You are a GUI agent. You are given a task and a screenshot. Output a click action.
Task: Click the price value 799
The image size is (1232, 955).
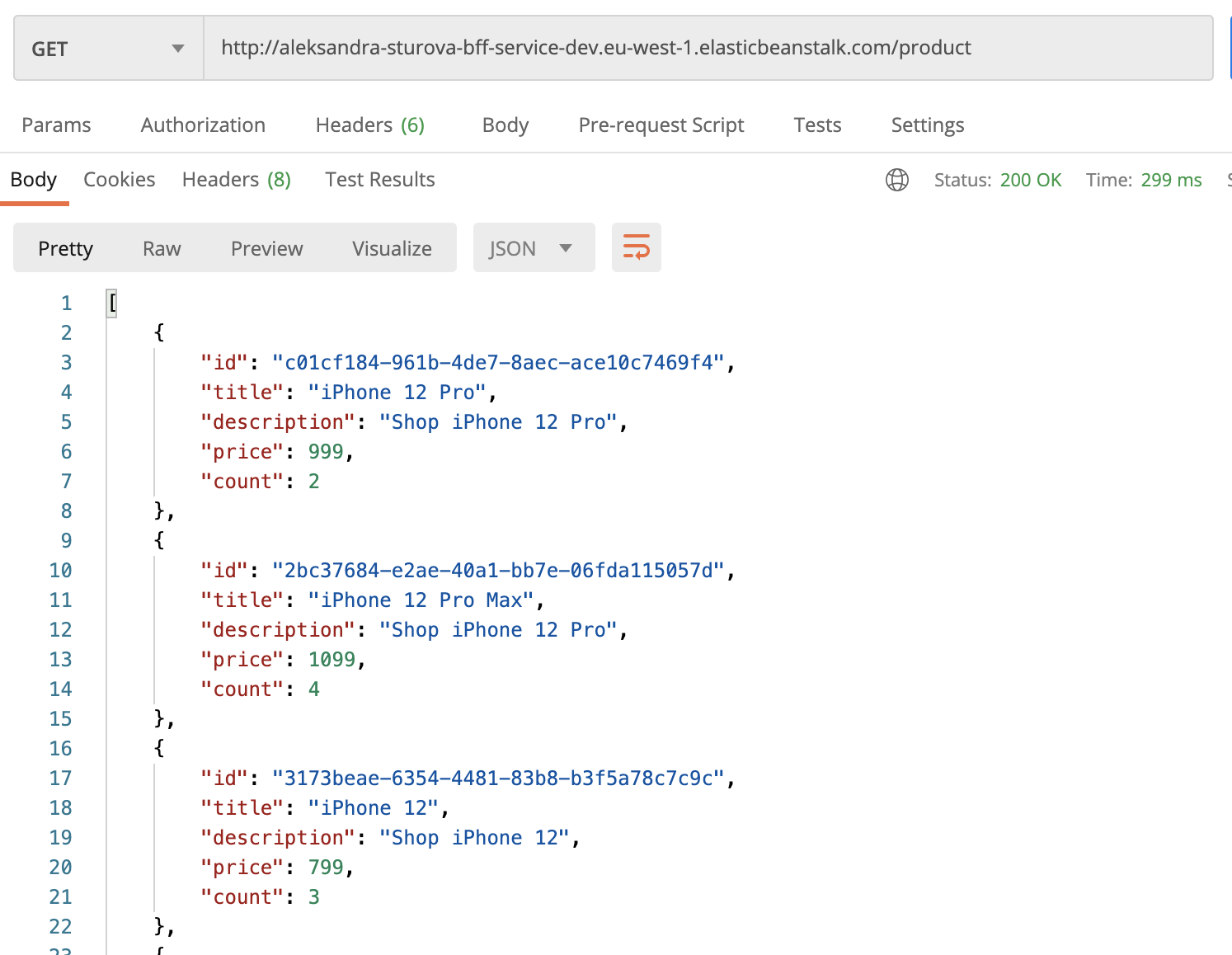tap(326, 868)
